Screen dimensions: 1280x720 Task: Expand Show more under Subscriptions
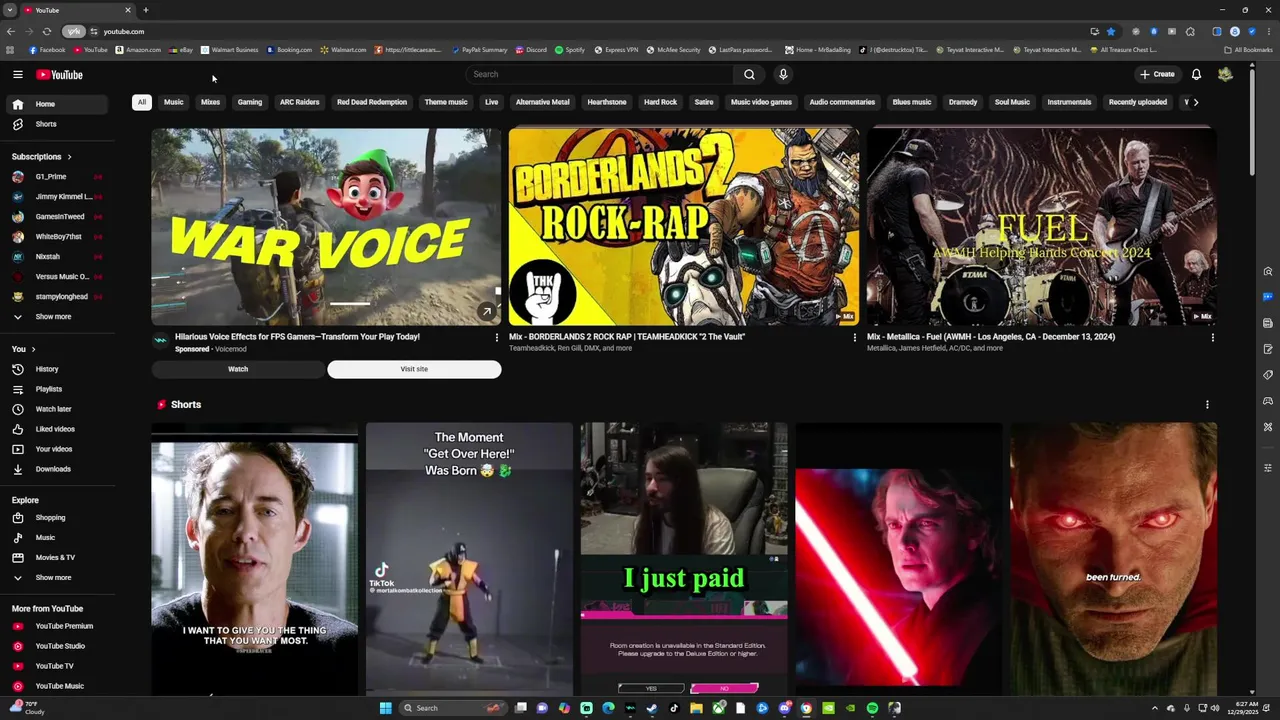click(58, 317)
